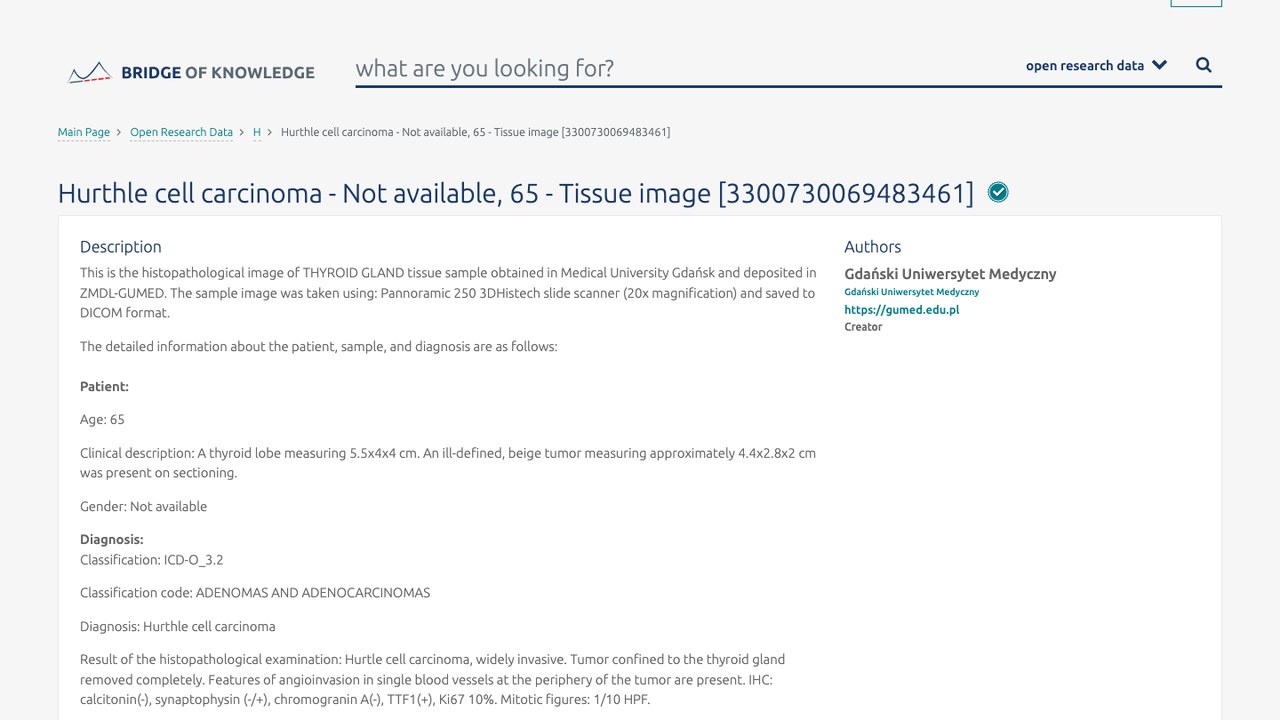Go to Main Page breadcrumb
The height and width of the screenshot is (720, 1280).
pyautogui.click(x=84, y=132)
